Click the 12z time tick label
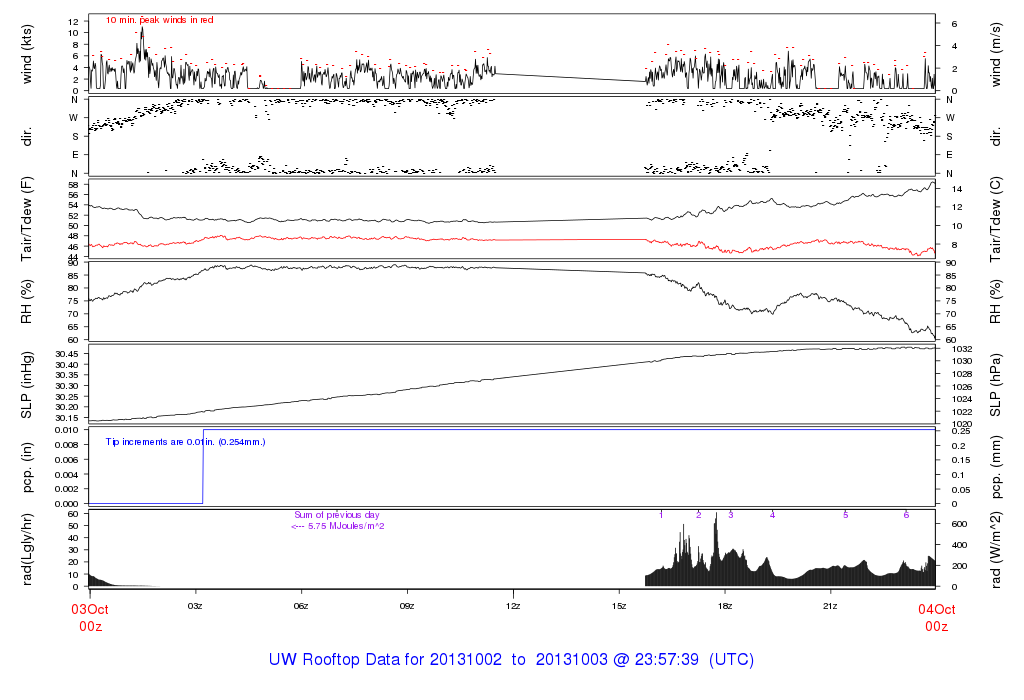The width and height of the screenshot is (1024, 700). point(513,606)
